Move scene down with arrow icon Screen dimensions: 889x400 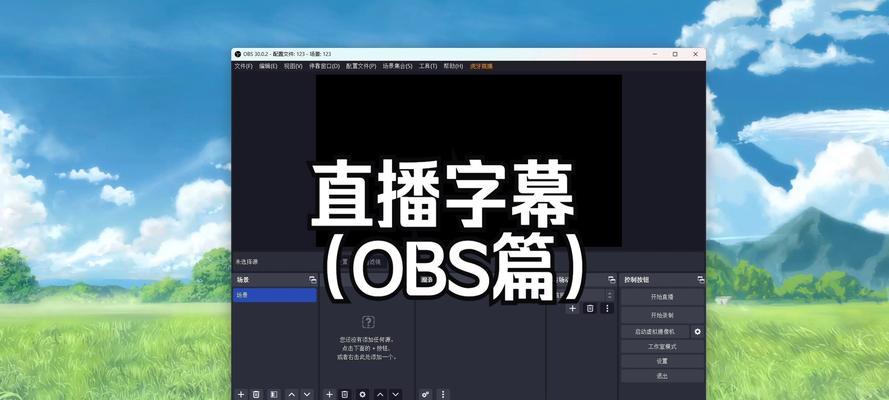click(x=307, y=394)
